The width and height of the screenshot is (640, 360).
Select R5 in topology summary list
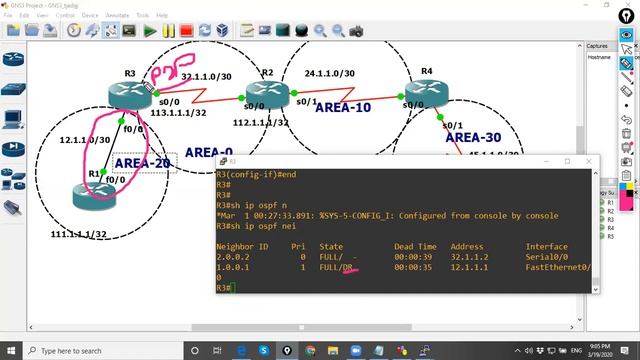pos(610,236)
